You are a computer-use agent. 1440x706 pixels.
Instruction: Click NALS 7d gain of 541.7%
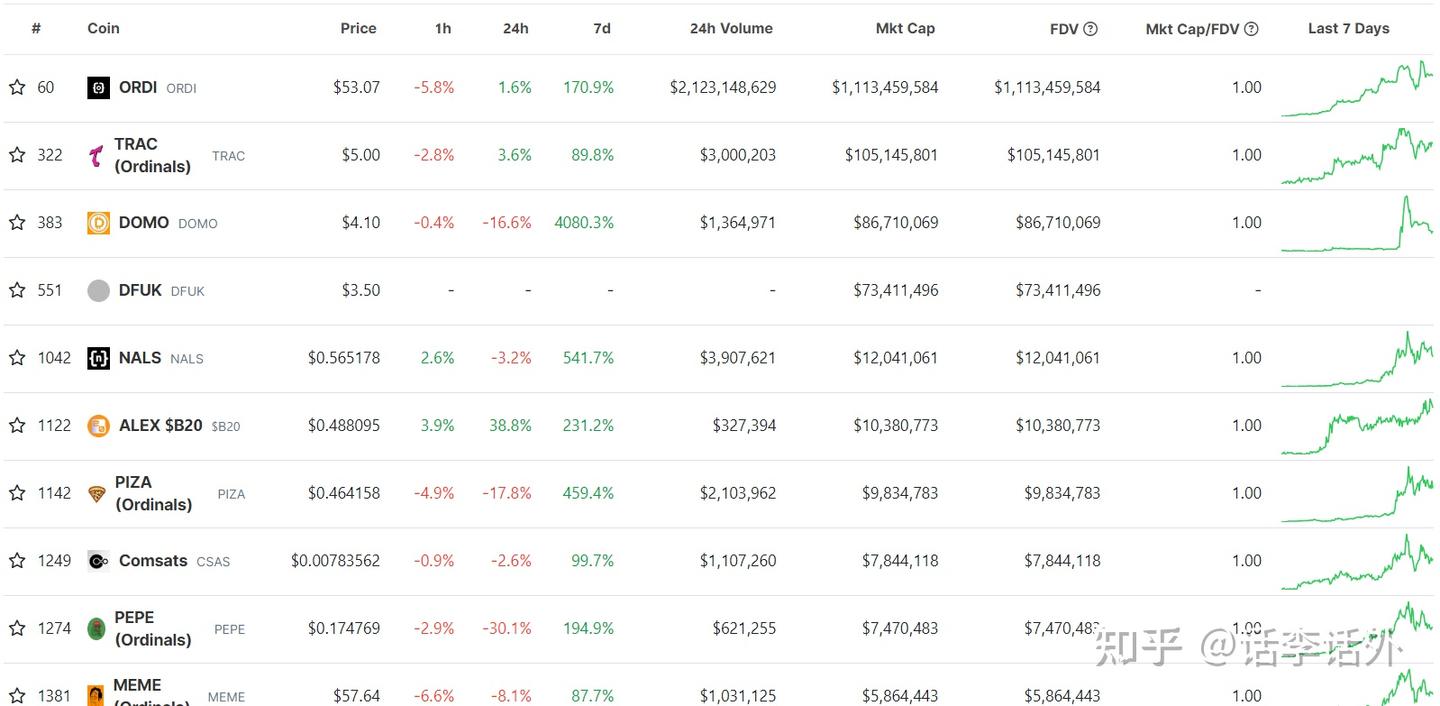coord(587,357)
